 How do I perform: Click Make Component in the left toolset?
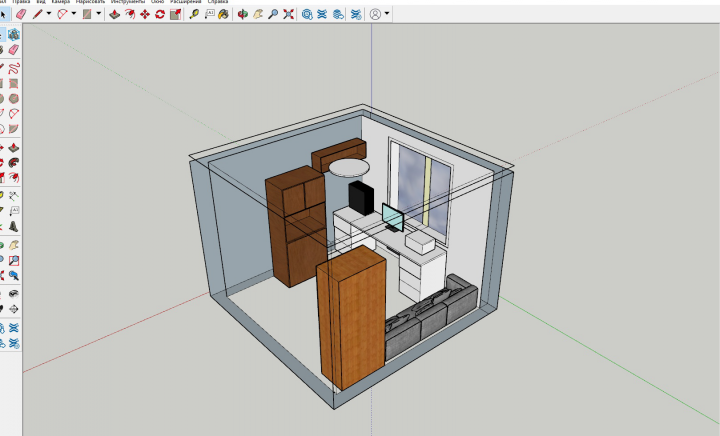(x=14, y=34)
